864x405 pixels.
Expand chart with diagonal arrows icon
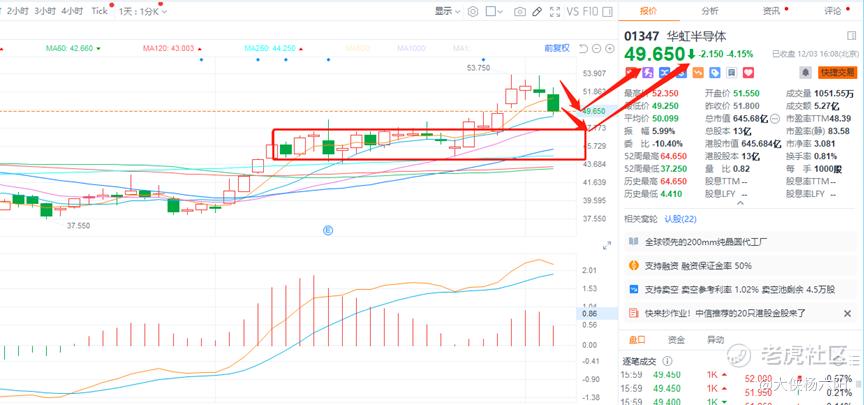point(607,245)
